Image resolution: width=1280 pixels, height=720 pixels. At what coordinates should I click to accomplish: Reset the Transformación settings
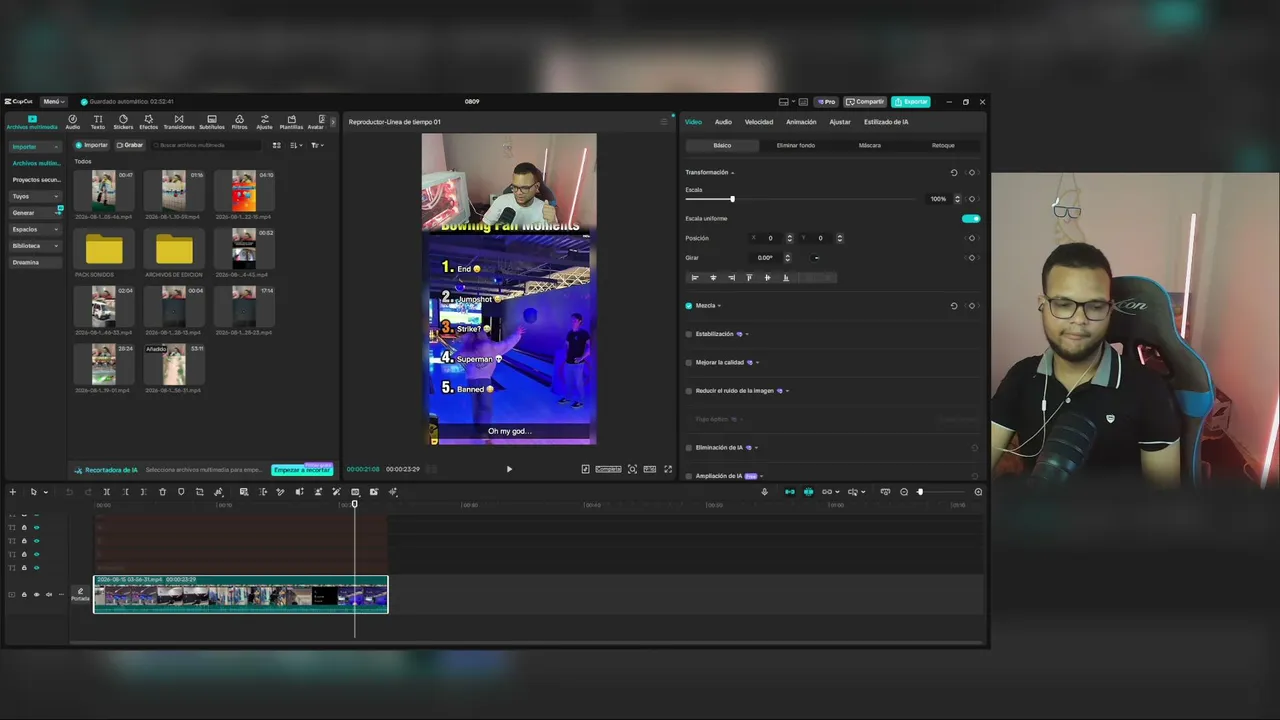coord(953,172)
